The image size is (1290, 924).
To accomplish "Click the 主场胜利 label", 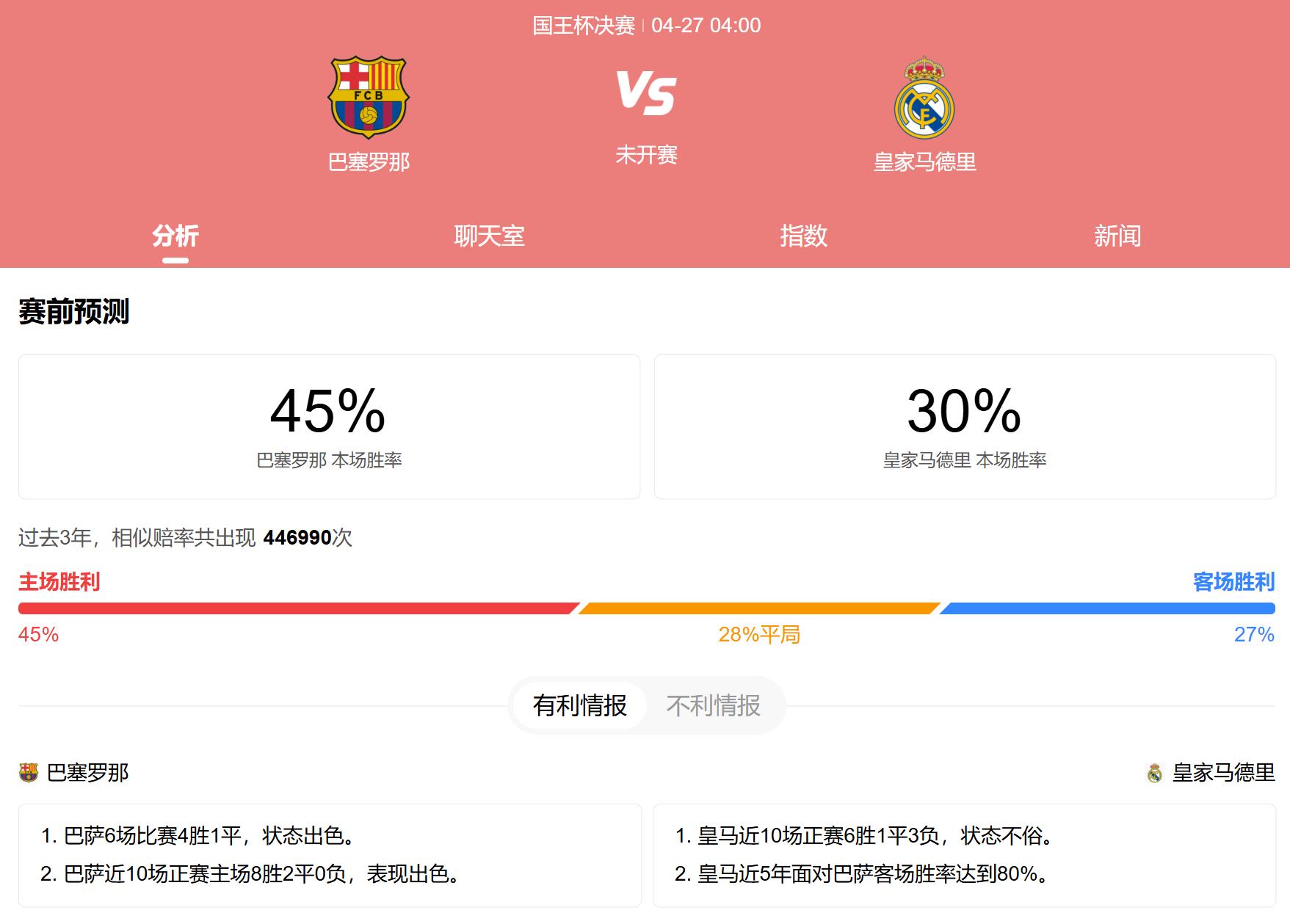I will pos(59,582).
